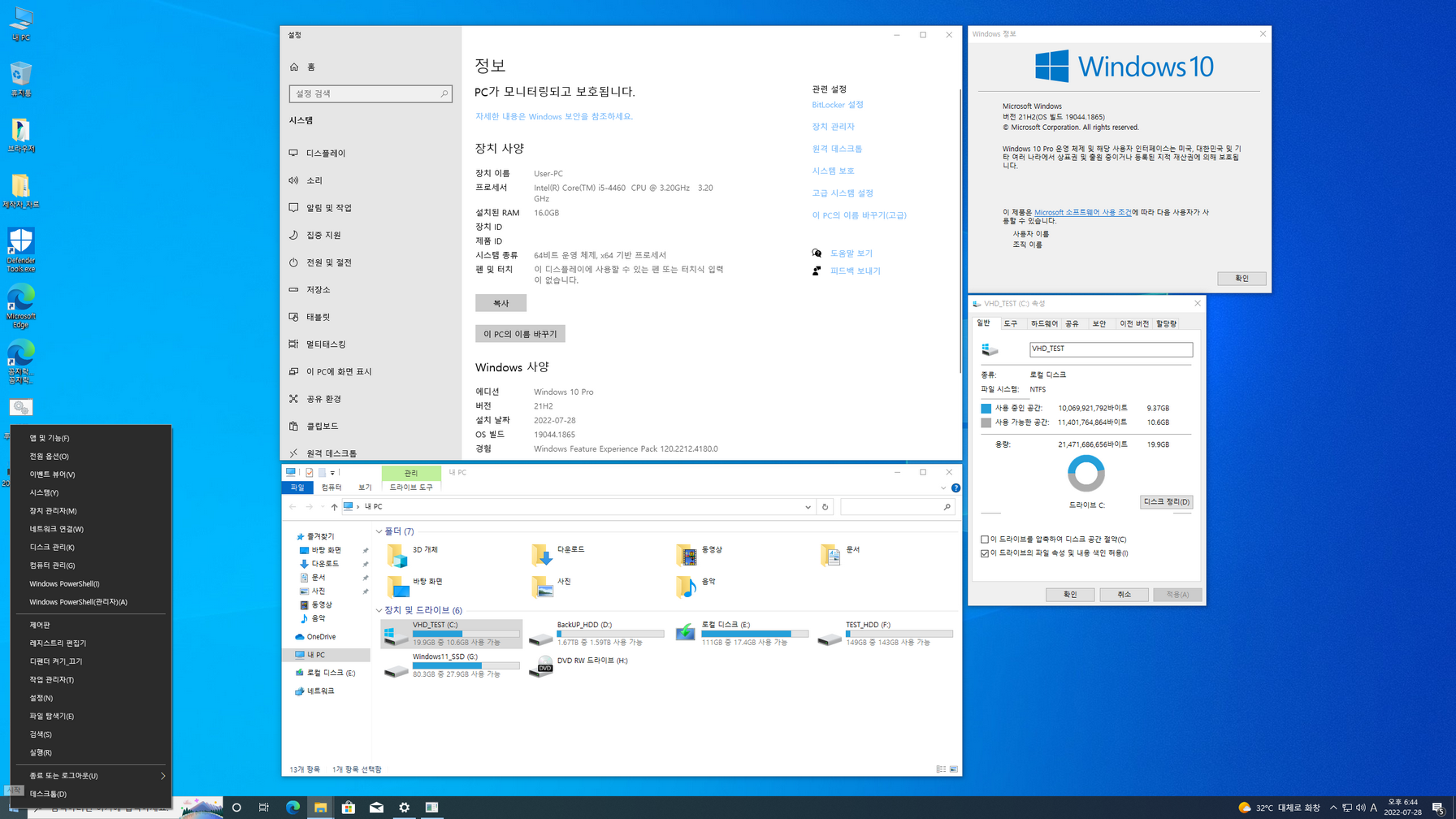Open Defender Tools.exe desktop icon
Viewport: 1456px width, 819px height.
(x=20, y=250)
